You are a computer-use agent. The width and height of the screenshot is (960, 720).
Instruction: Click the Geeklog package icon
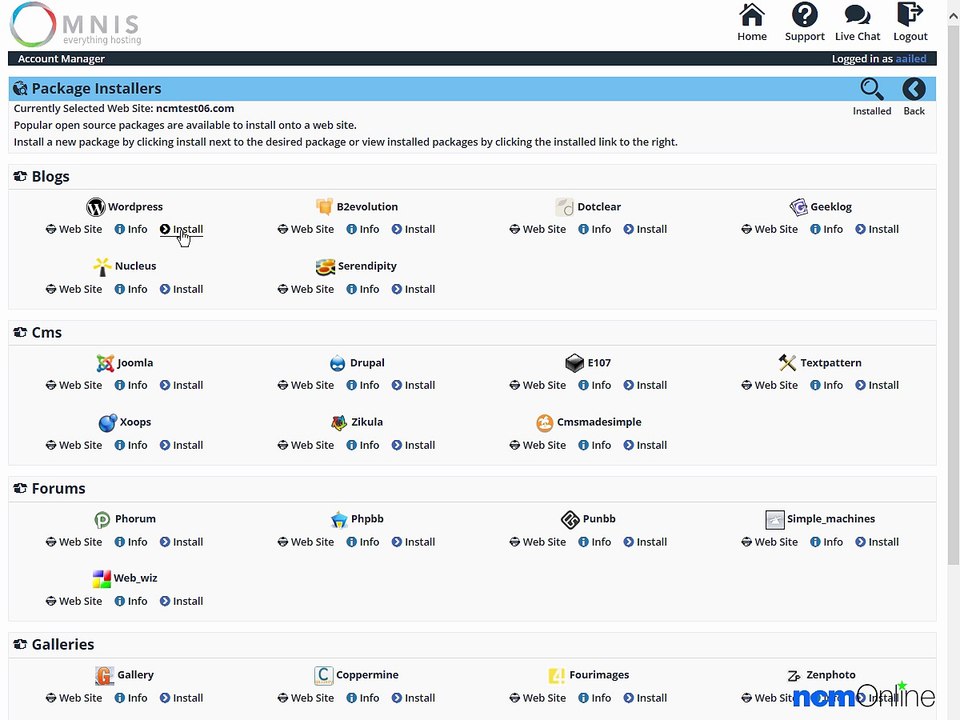[798, 207]
